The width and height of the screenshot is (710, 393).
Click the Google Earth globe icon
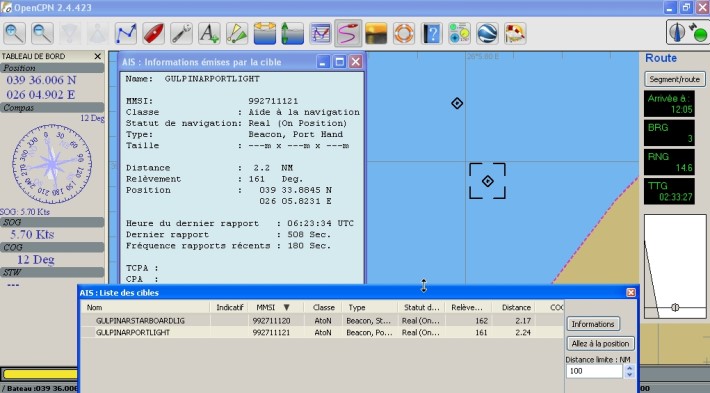coord(487,33)
